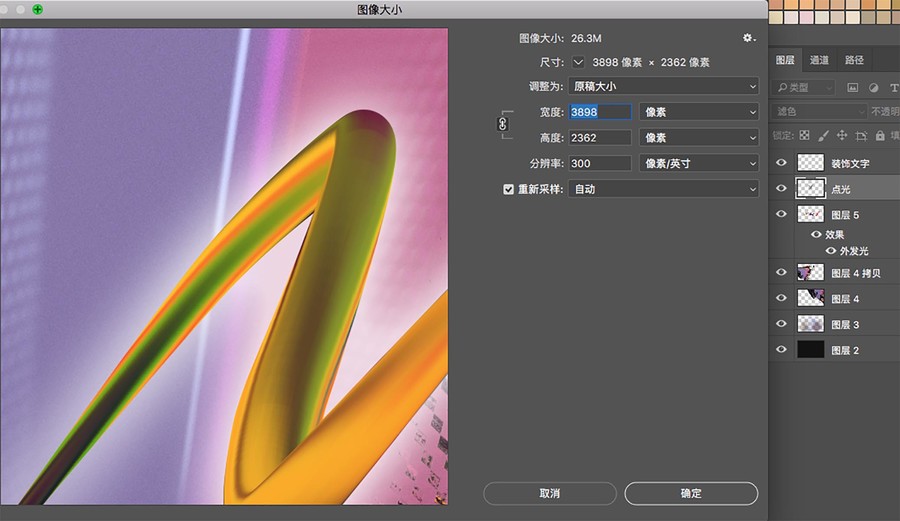The height and width of the screenshot is (521, 900).
Task: Lock artboard nesting crop icon
Action: coord(861,135)
